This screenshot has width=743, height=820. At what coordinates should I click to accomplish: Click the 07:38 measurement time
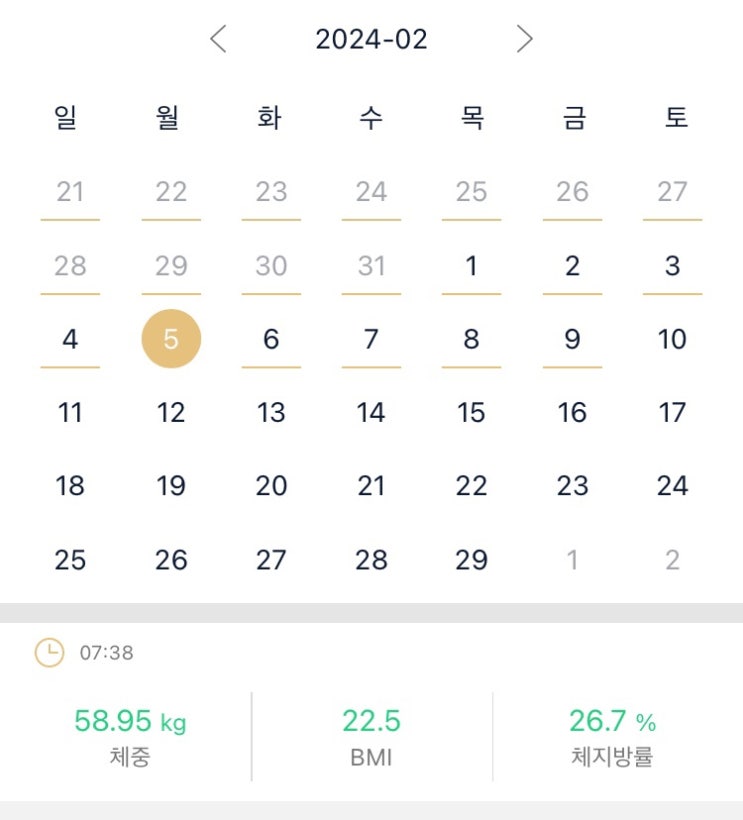[106, 654]
